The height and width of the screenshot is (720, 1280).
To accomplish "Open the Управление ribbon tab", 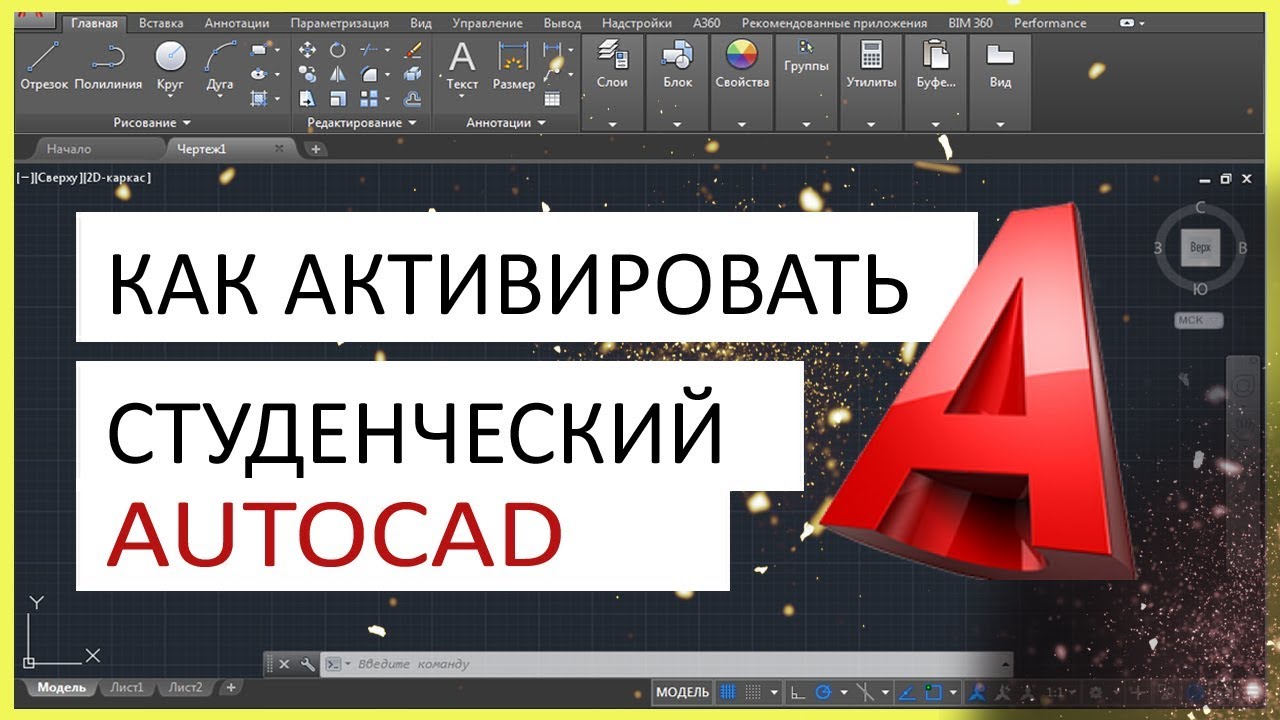I will (487, 22).
